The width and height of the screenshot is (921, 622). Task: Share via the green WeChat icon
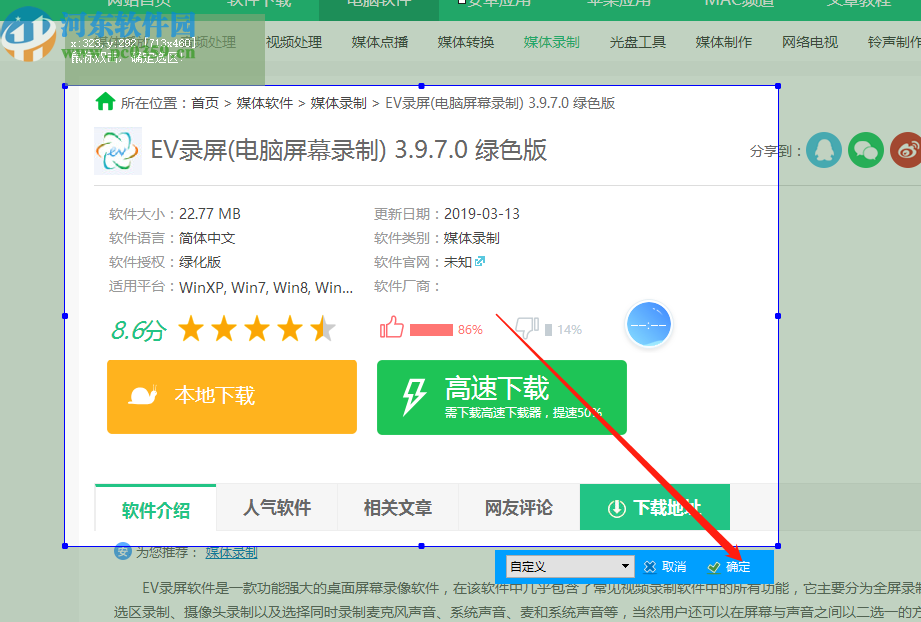pyautogui.click(x=865, y=150)
